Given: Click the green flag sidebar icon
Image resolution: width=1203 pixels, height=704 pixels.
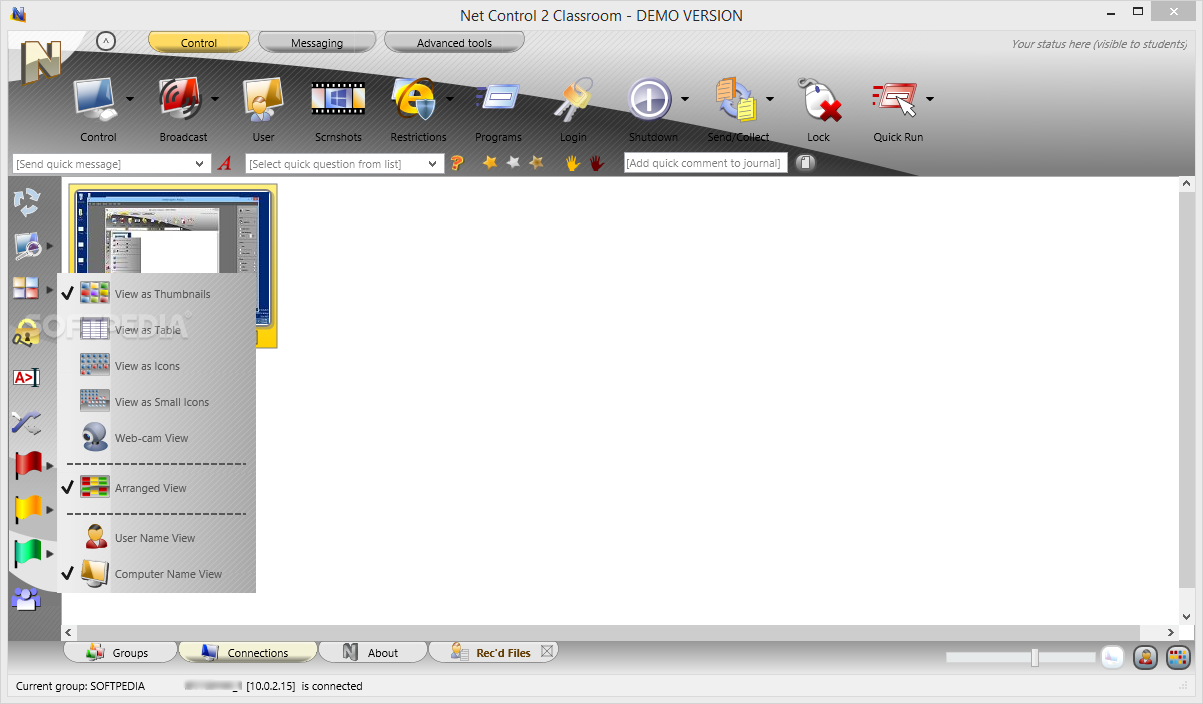Looking at the screenshot, I should click(x=27, y=554).
